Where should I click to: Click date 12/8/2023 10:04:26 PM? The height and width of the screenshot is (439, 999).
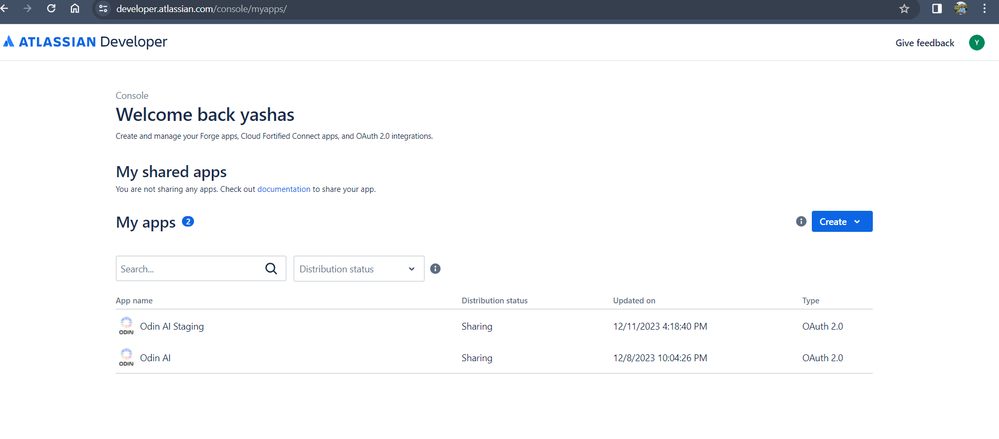[x=660, y=358]
